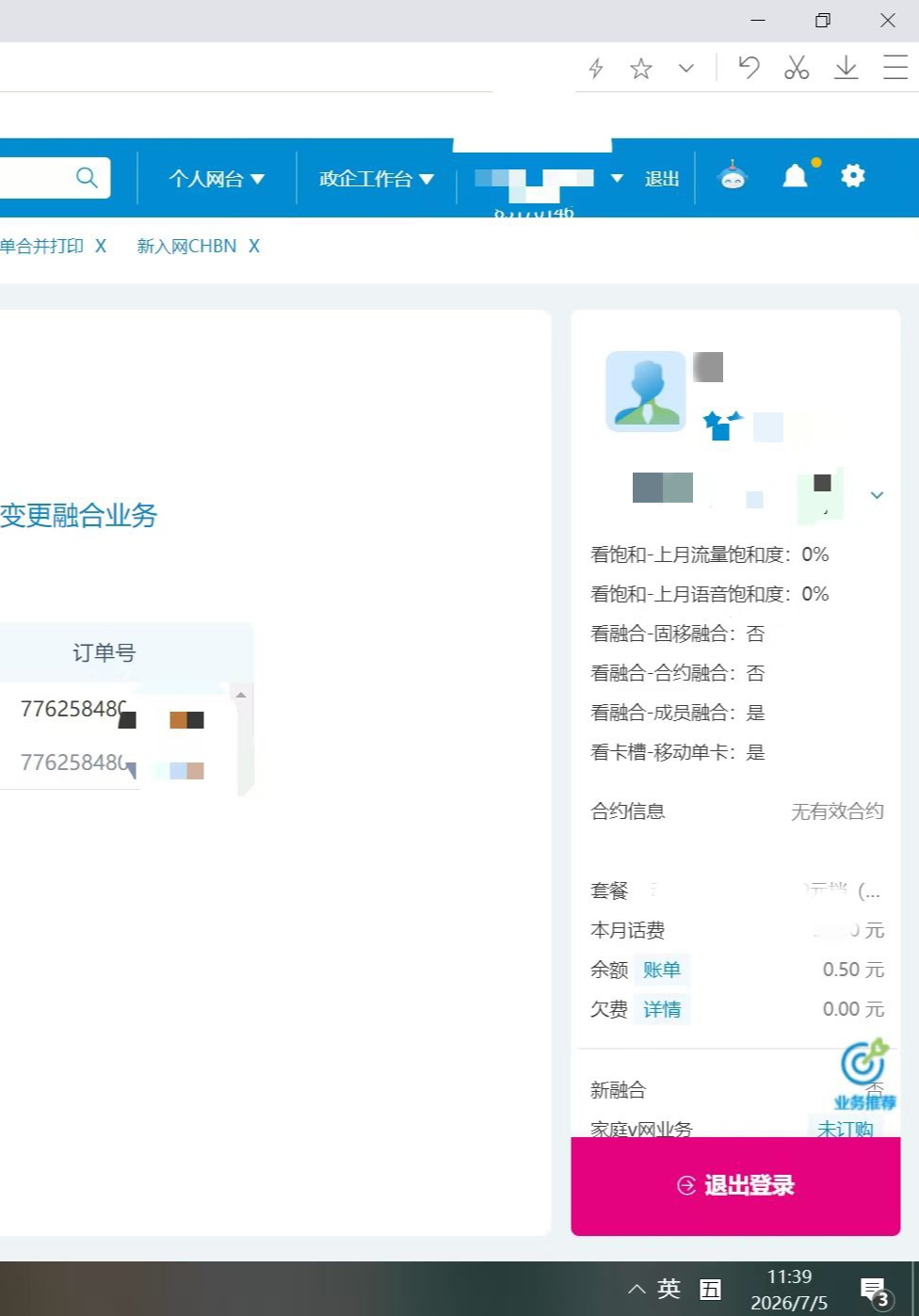
Task: Open the notification bell
Action: point(796,176)
